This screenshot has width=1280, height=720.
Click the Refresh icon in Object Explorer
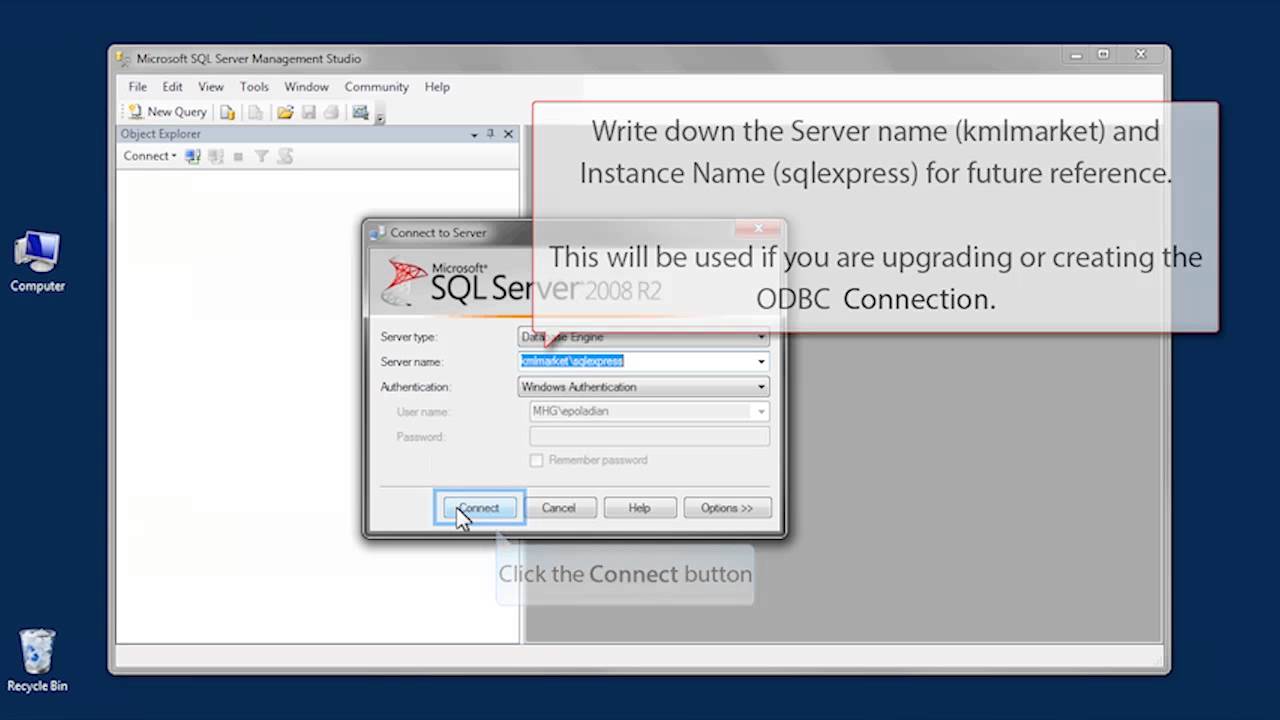pos(285,156)
